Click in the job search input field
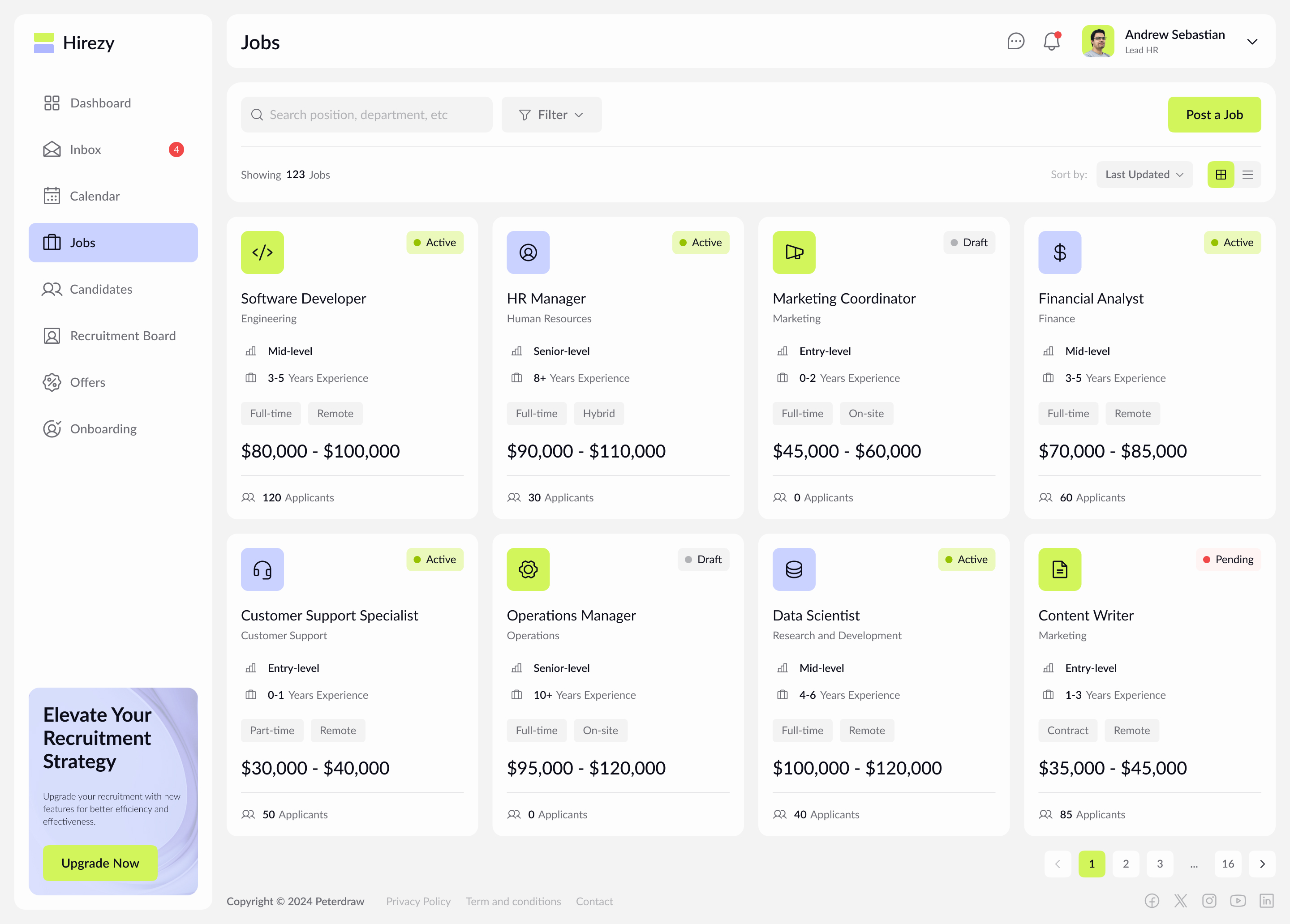The image size is (1290, 924). (x=367, y=114)
